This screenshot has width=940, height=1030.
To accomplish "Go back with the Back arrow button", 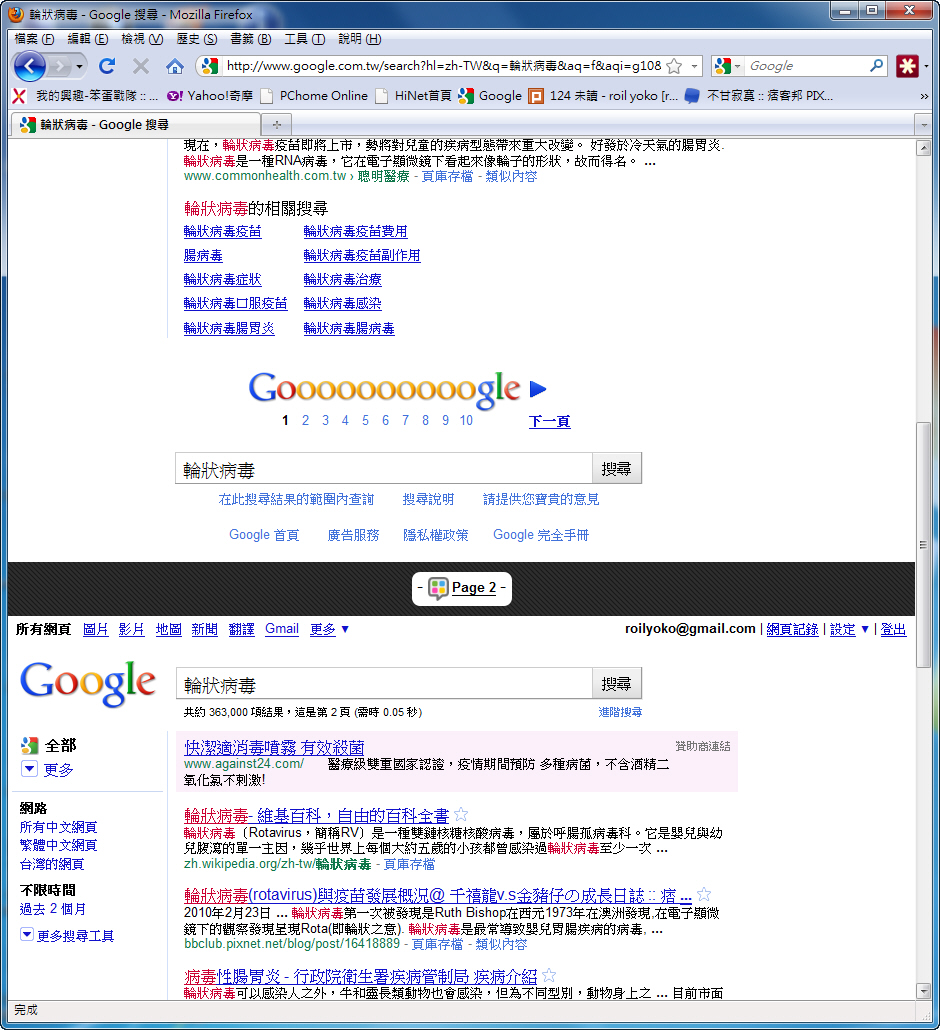I will click(29, 66).
